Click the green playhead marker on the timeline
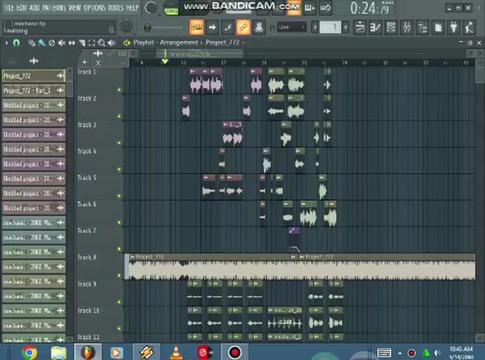 [x=165, y=62]
